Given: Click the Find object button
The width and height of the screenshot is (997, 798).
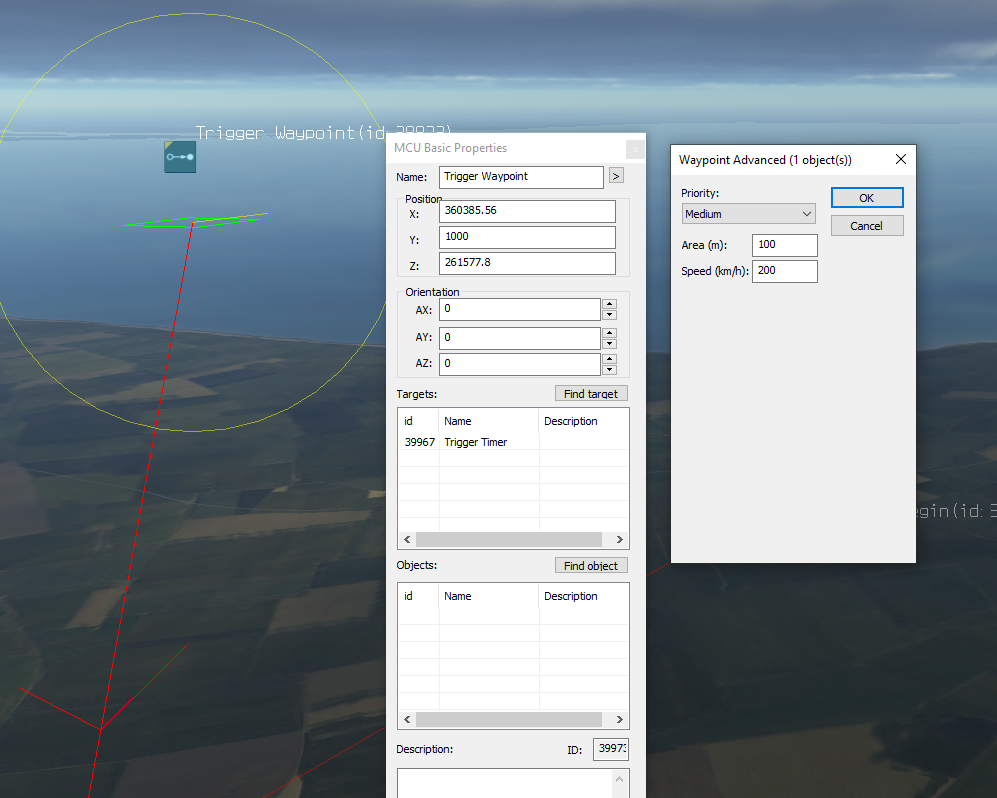Looking at the screenshot, I should click(591, 566).
